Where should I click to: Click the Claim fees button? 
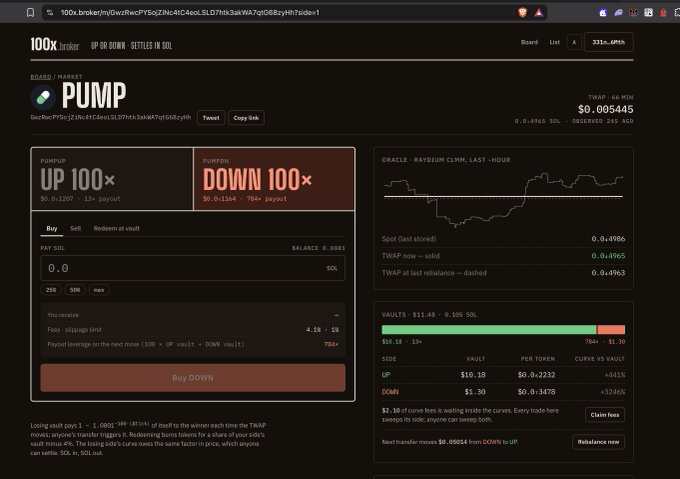pyautogui.click(x=605, y=415)
